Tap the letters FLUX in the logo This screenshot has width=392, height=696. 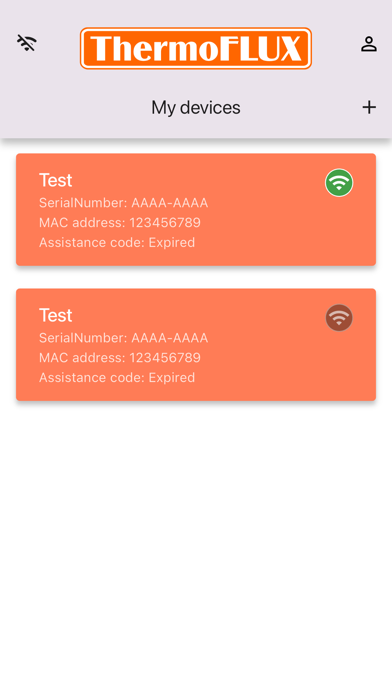tap(261, 48)
